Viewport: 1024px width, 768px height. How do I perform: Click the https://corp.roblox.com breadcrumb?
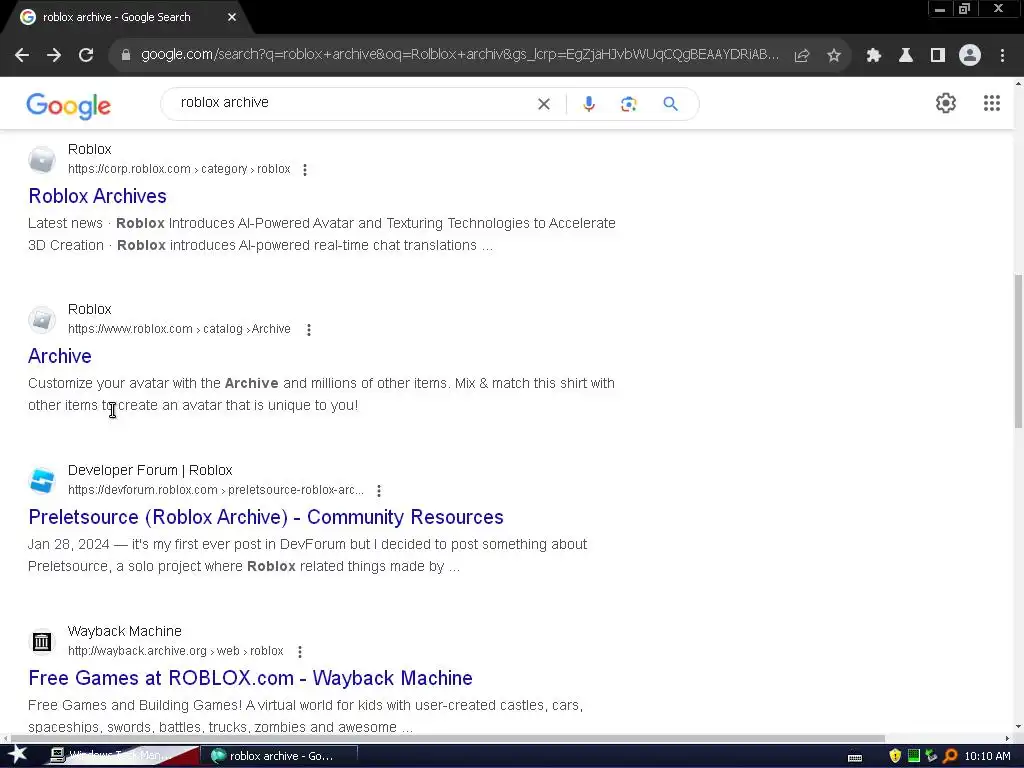point(179,169)
